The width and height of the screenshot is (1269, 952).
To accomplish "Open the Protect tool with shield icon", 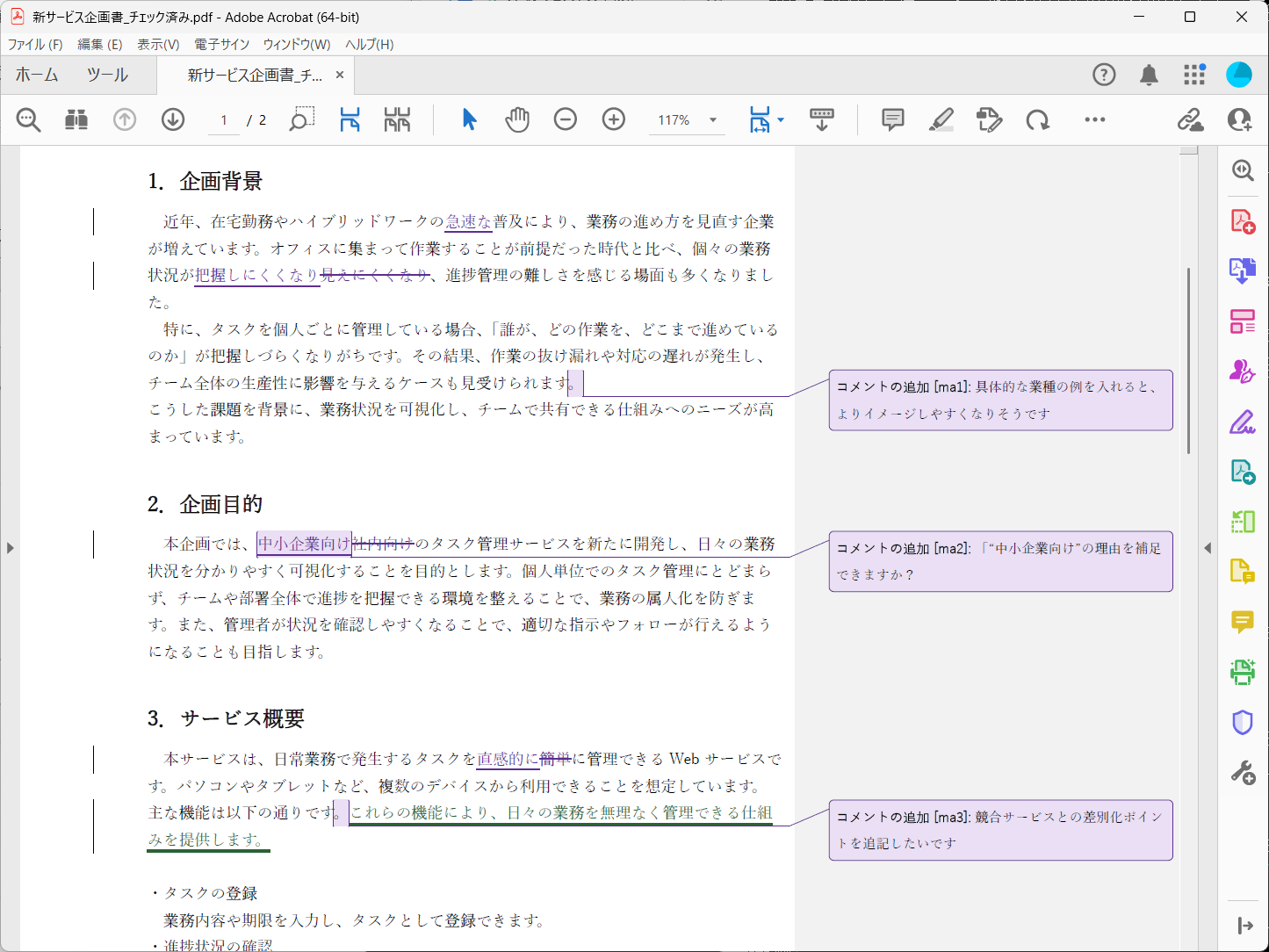I will [x=1243, y=722].
